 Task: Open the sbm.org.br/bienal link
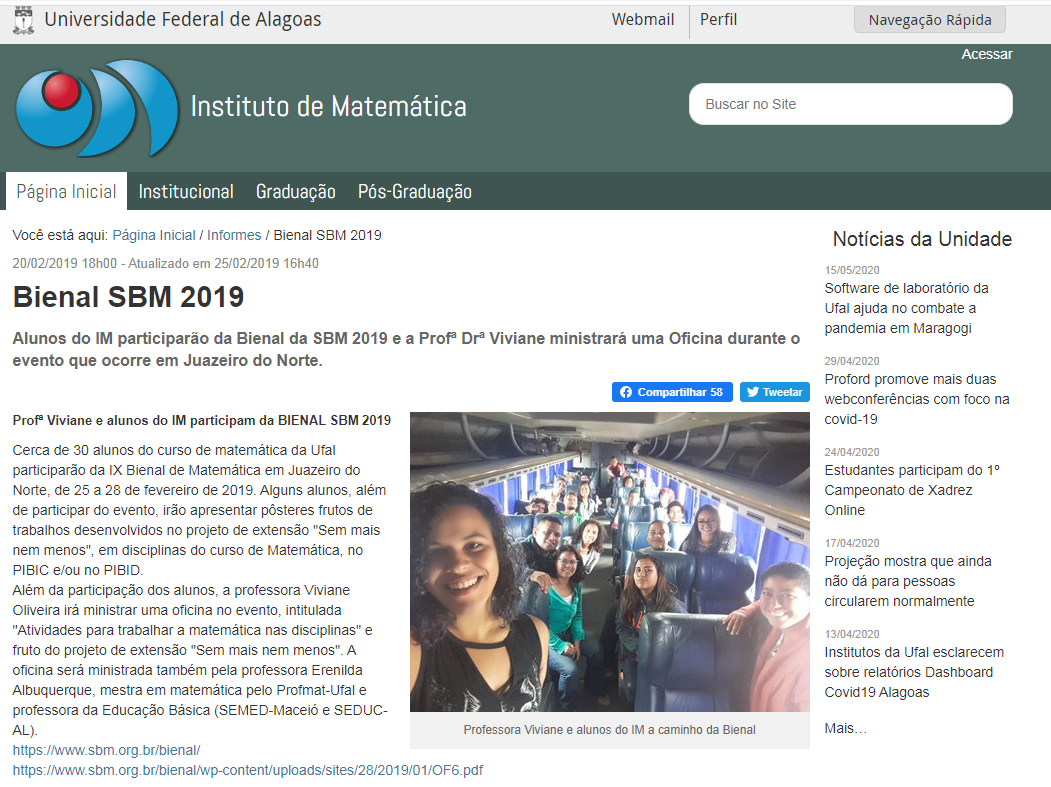tap(107, 750)
